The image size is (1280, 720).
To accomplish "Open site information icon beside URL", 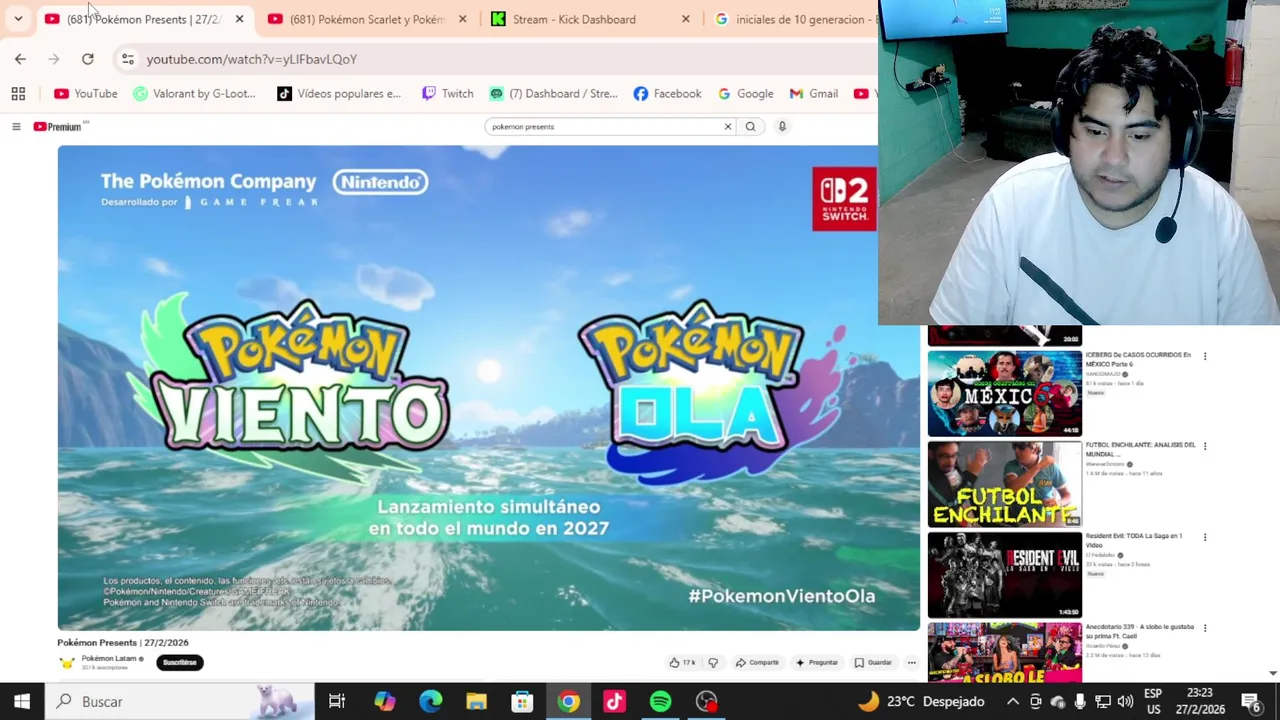I will click(x=127, y=59).
